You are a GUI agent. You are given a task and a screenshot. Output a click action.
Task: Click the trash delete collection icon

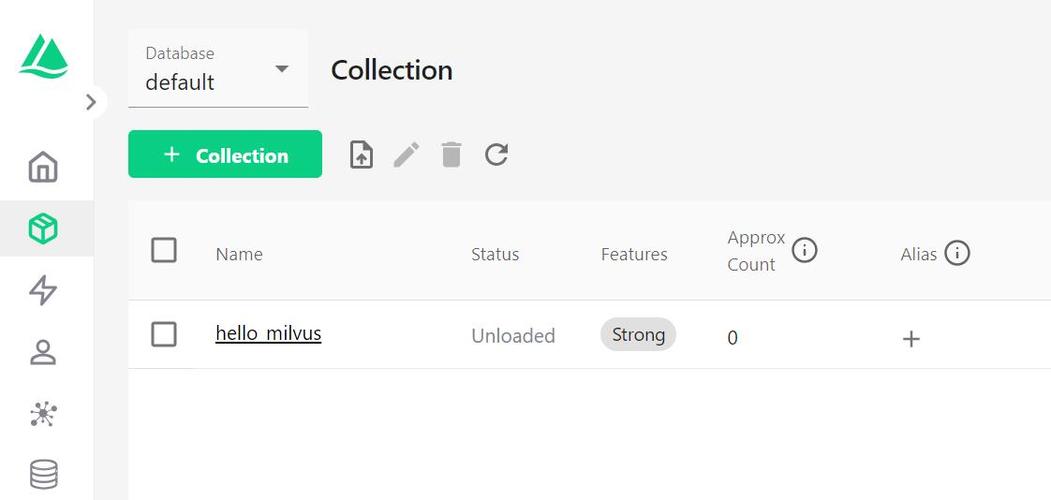tap(452, 155)
